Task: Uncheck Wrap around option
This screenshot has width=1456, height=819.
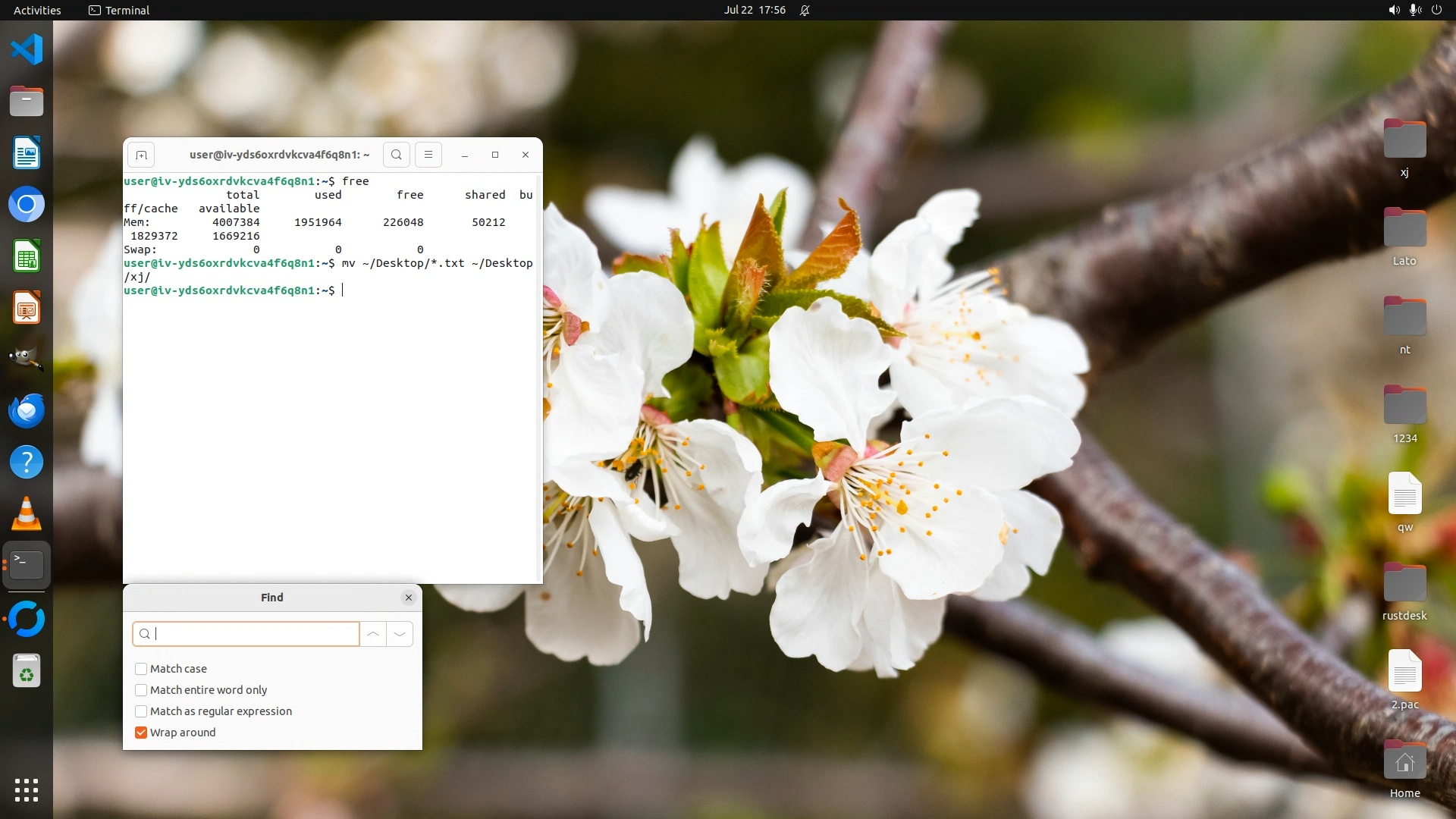Action: pyautogui.click(x=141, y=733)
